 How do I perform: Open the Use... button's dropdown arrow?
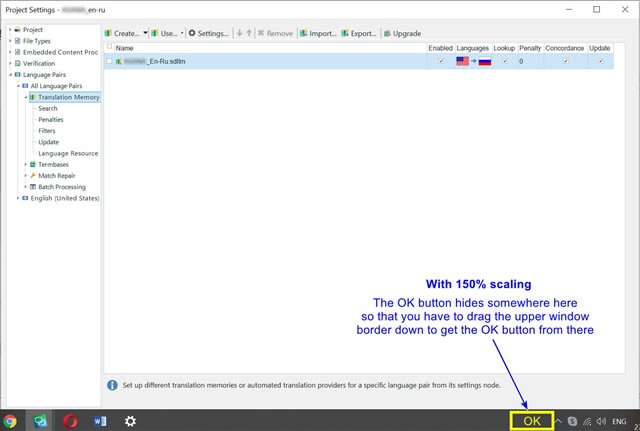click(x=182, y=33)
